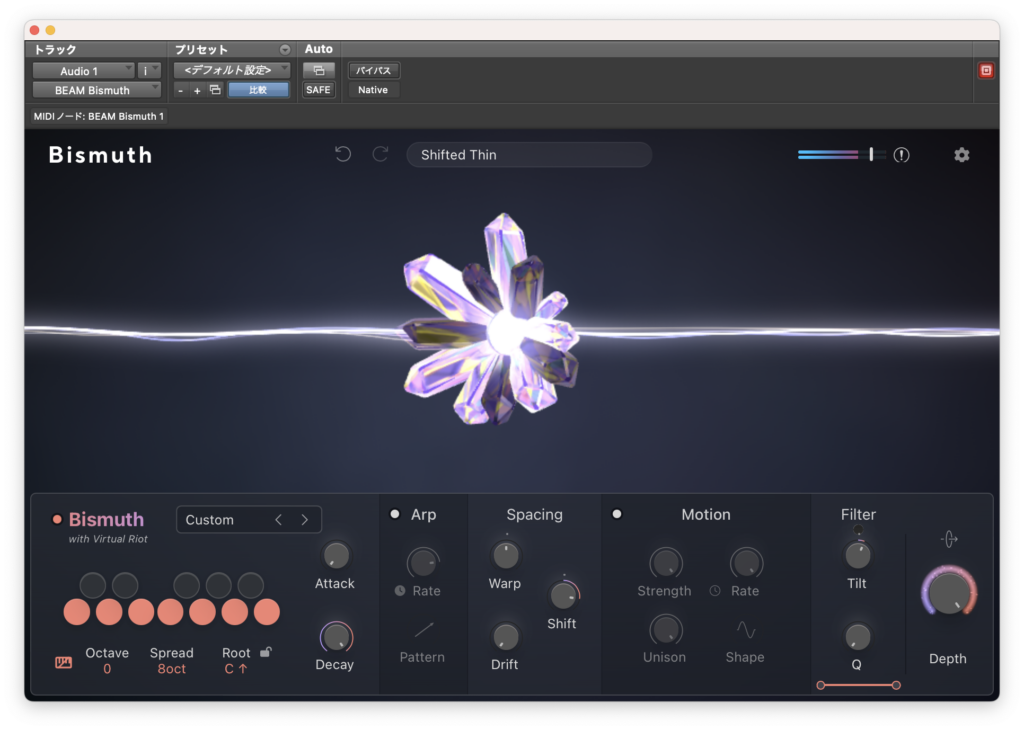Click the Attack knob
The image size is (1024, 730).
336,556
